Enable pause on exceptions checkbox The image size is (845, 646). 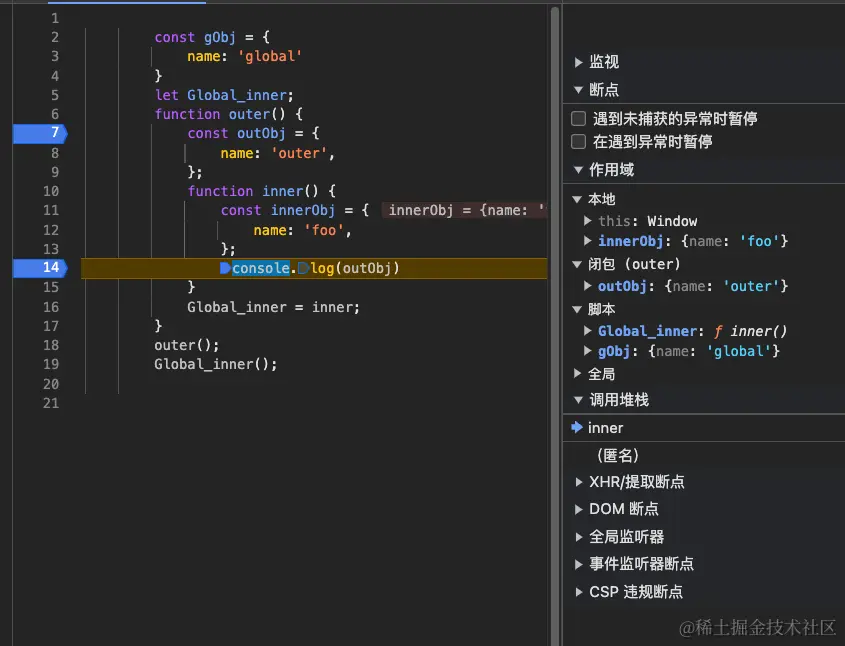[578, 141]
